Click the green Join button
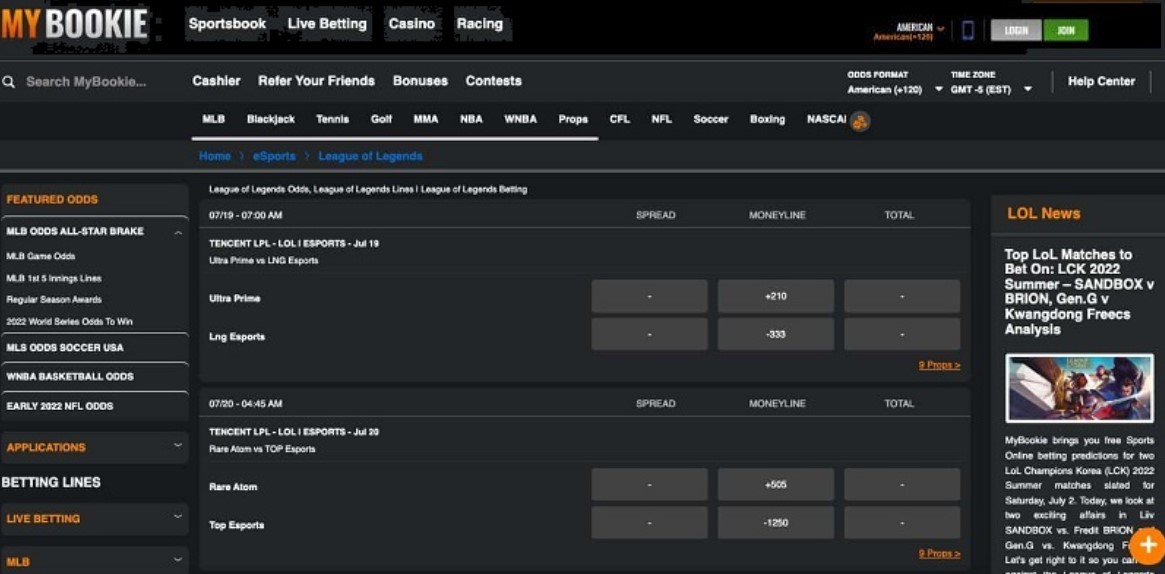The height and width of the screenshot is (574, 1165). click(x=1065, y=31)
